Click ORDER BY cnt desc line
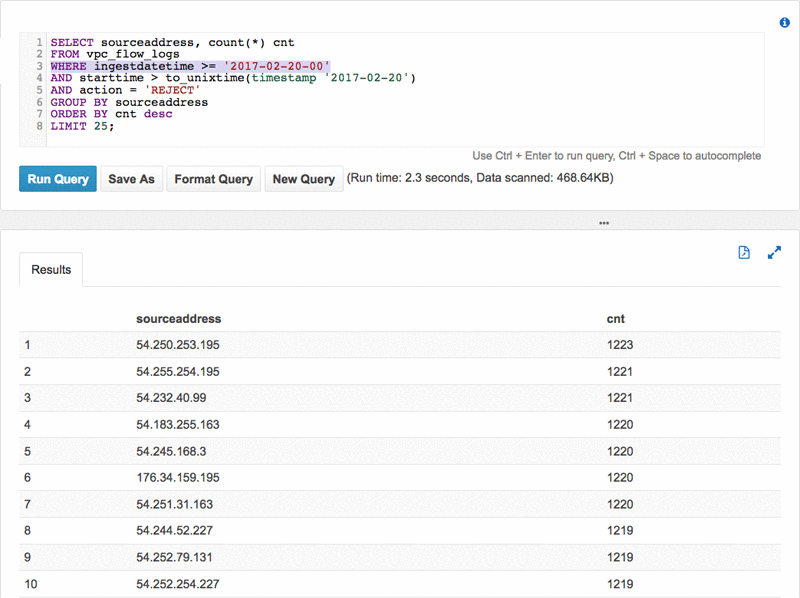This screenshot has width=800, height=598. [111, 114]
